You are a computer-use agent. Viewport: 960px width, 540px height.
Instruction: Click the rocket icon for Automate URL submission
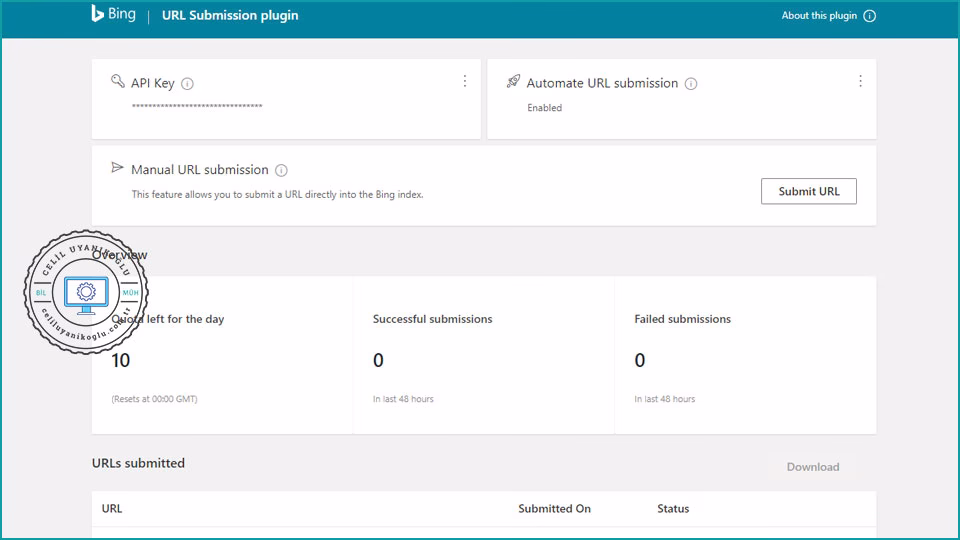pyautogui.click(x=513, y=82)
